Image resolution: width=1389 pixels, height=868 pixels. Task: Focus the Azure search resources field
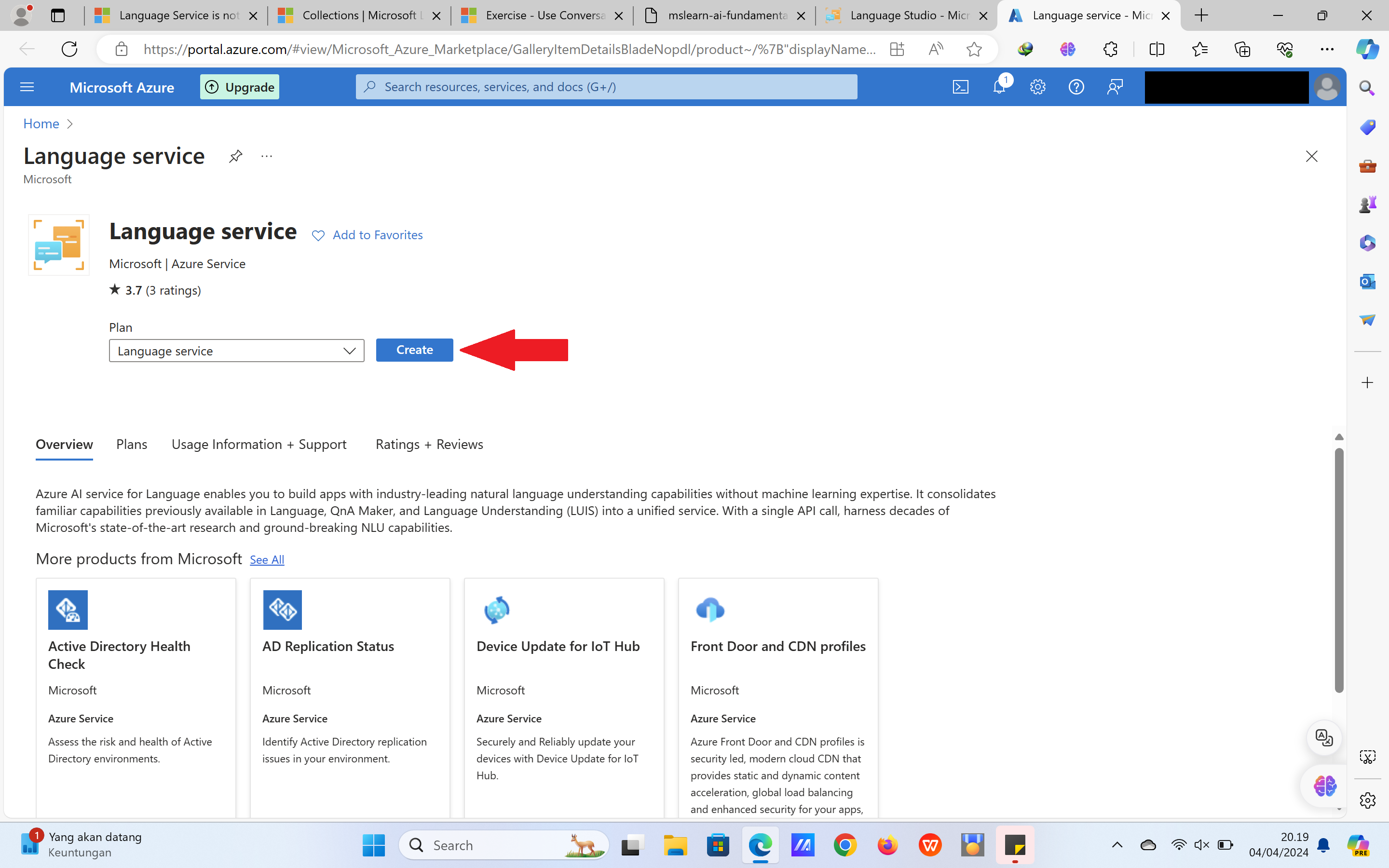607,87
